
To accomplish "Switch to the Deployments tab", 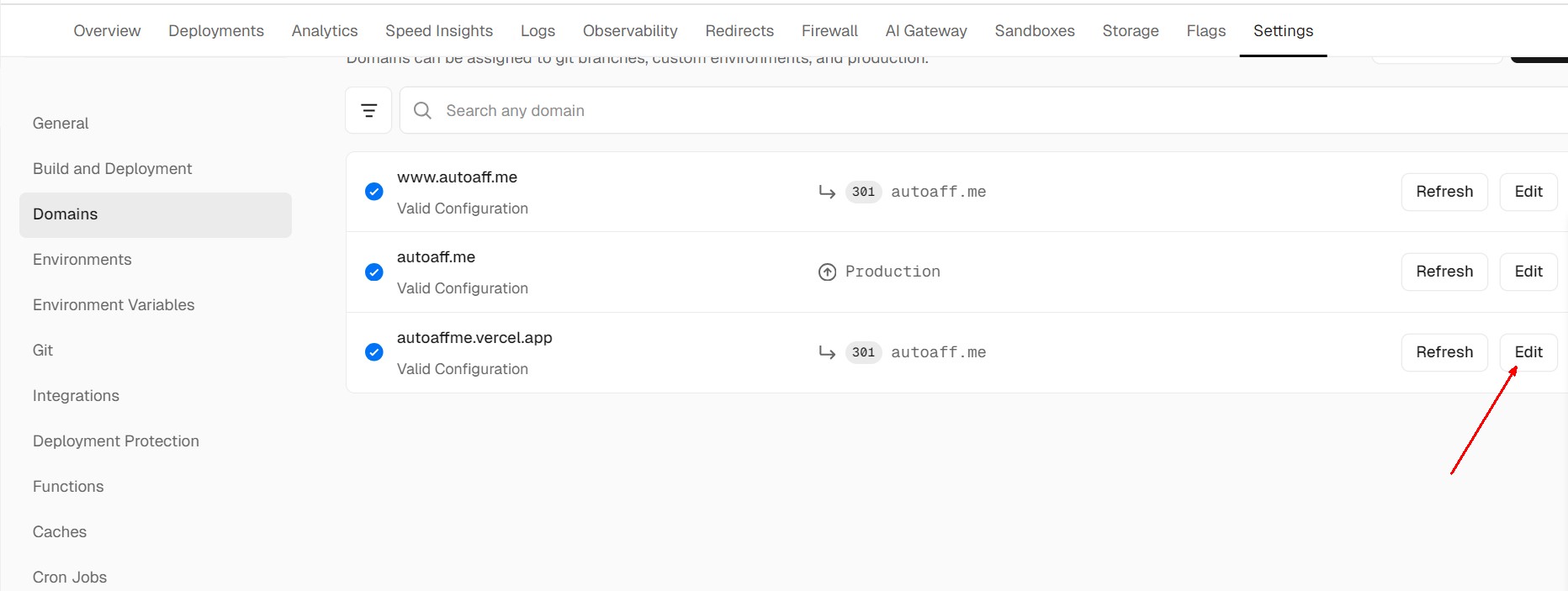I will click(216, 31).
